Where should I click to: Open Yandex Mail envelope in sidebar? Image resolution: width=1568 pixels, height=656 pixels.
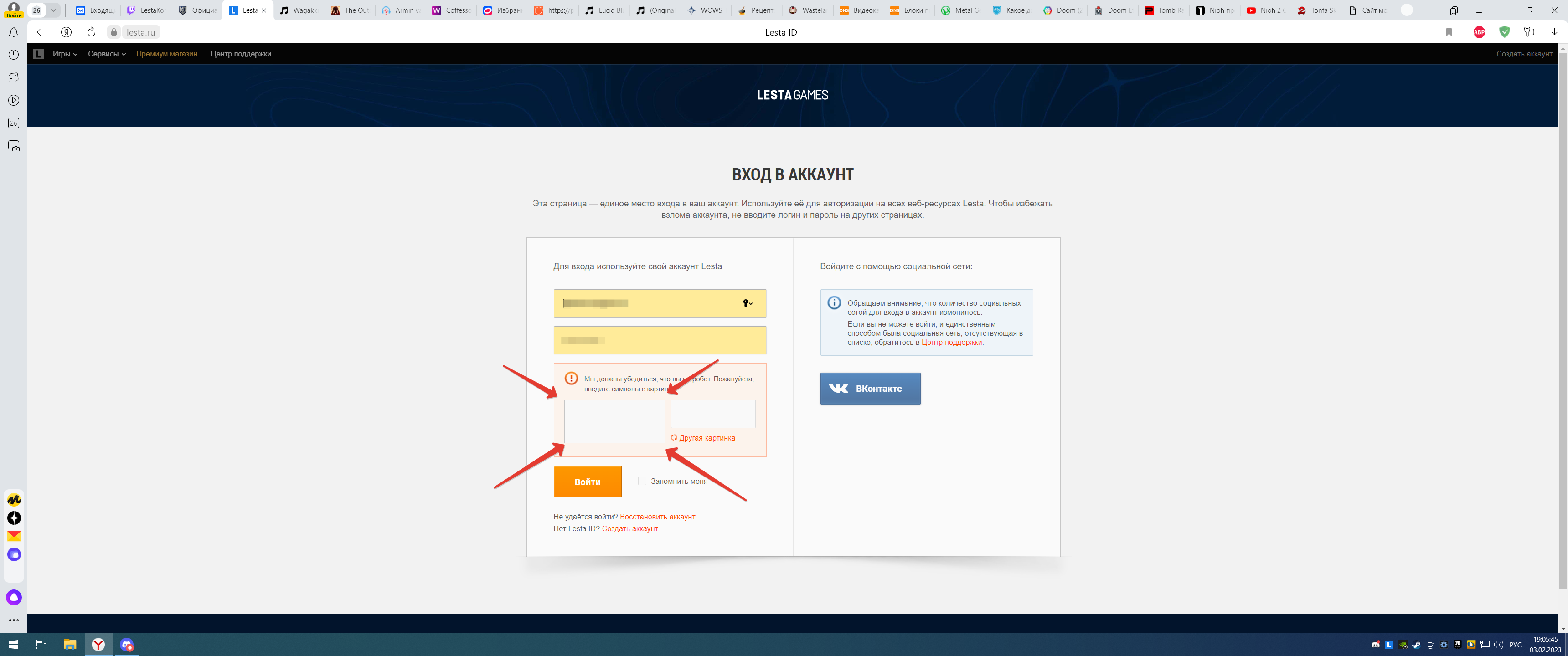[x=14, y=536]
